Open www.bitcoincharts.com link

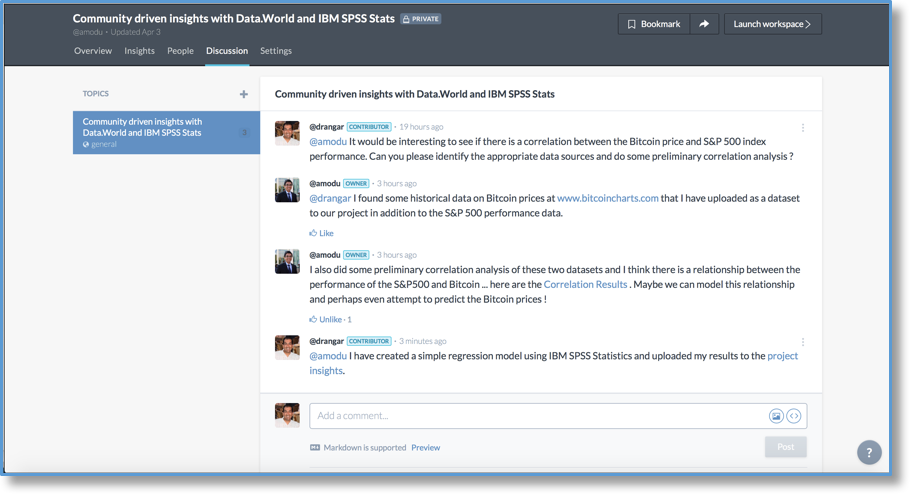608,198
